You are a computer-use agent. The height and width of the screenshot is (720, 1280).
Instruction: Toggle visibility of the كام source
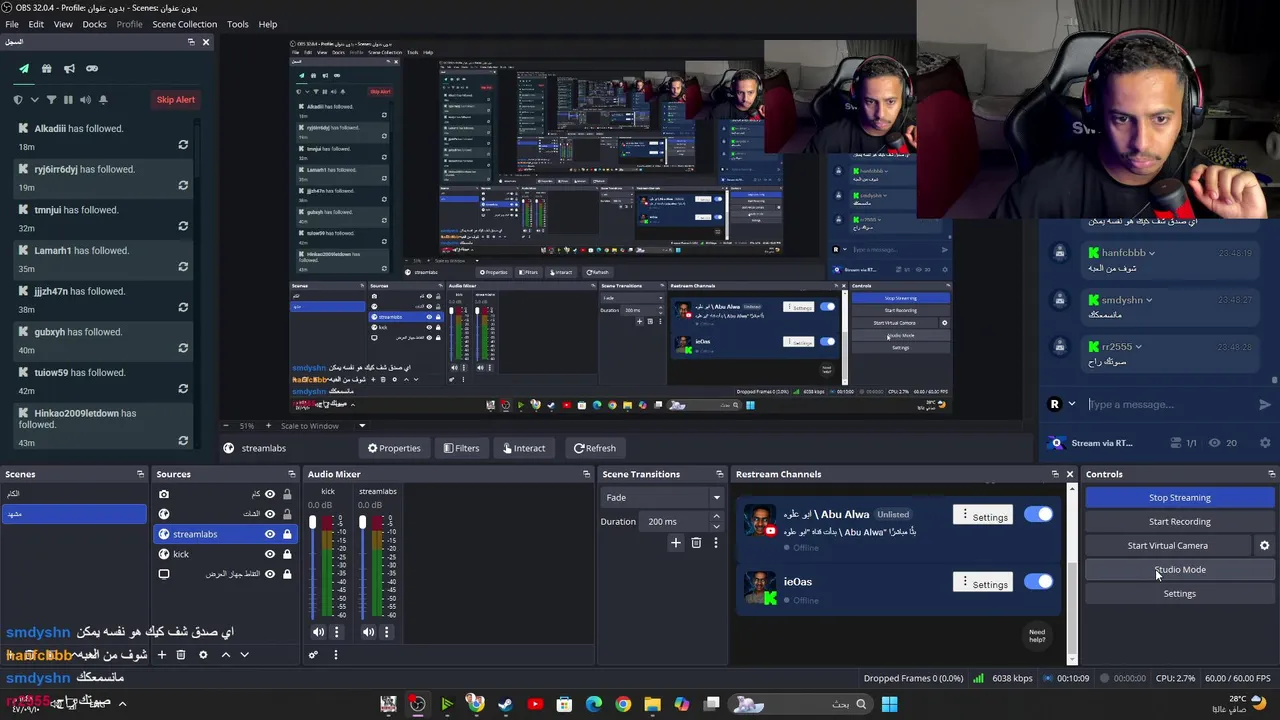[x=269, y=494]
